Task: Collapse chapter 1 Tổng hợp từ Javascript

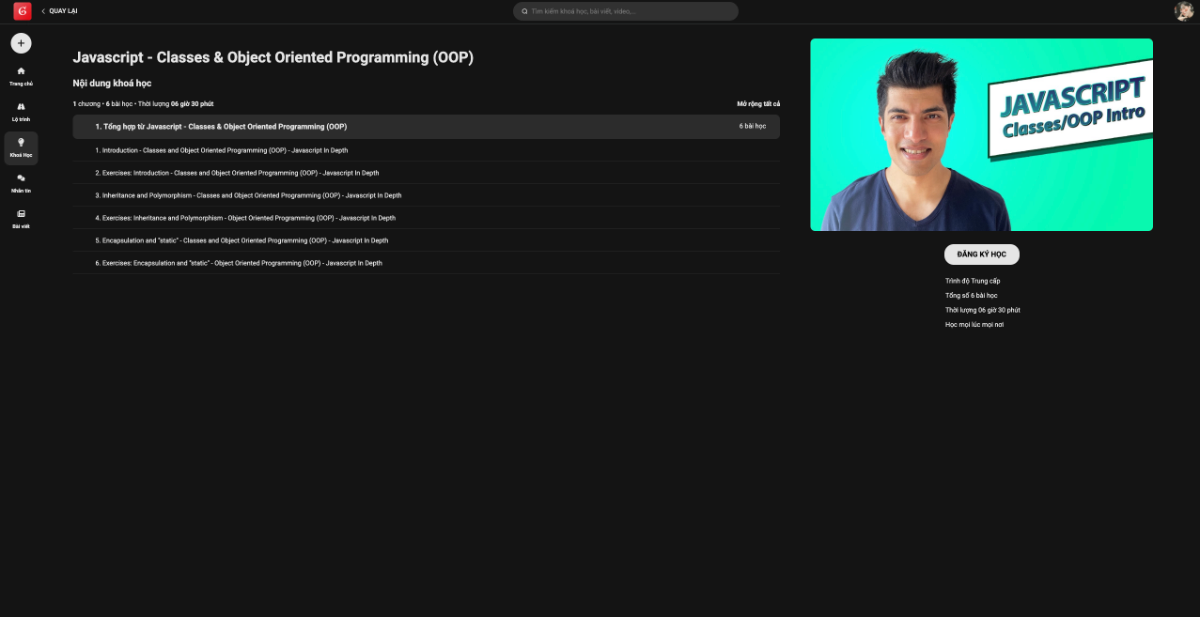Action: [x=426, y=127]
